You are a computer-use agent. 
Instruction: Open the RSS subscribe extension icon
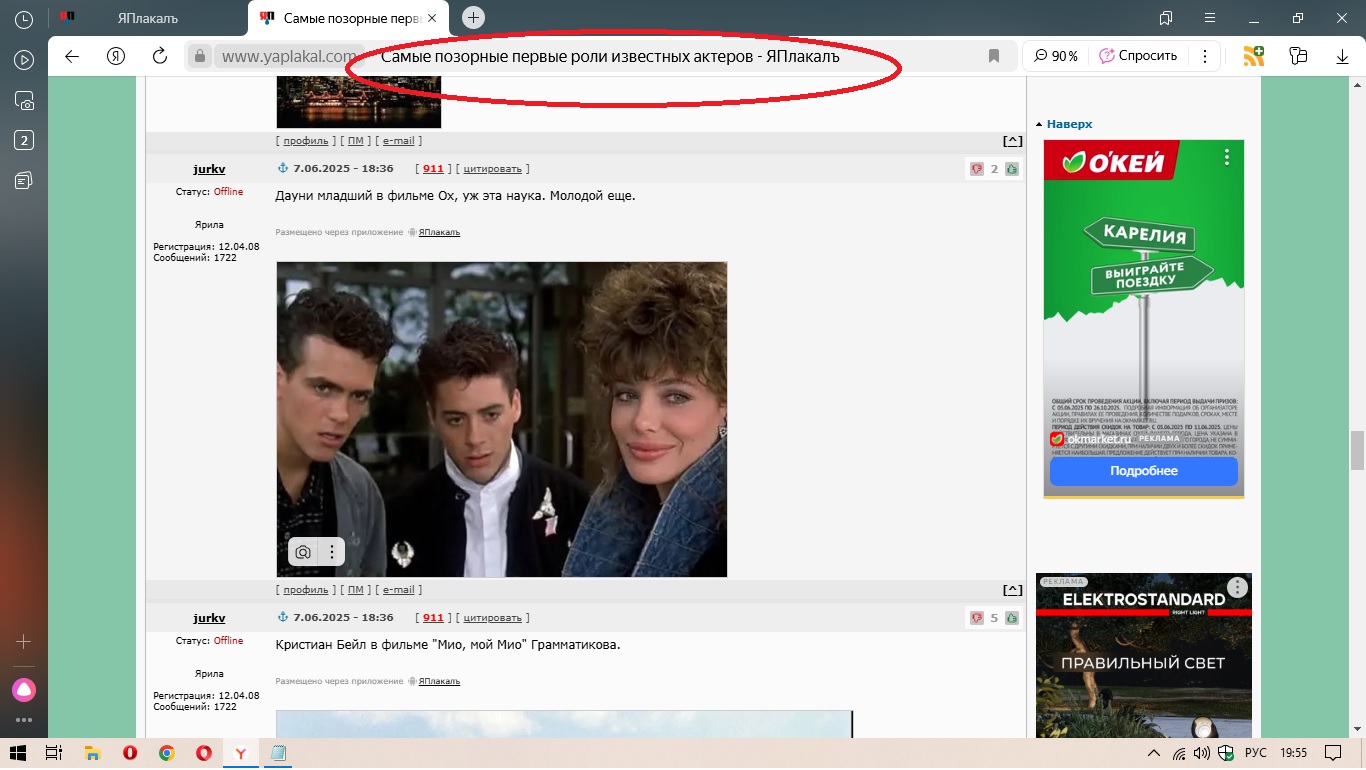click(1254, 56)
